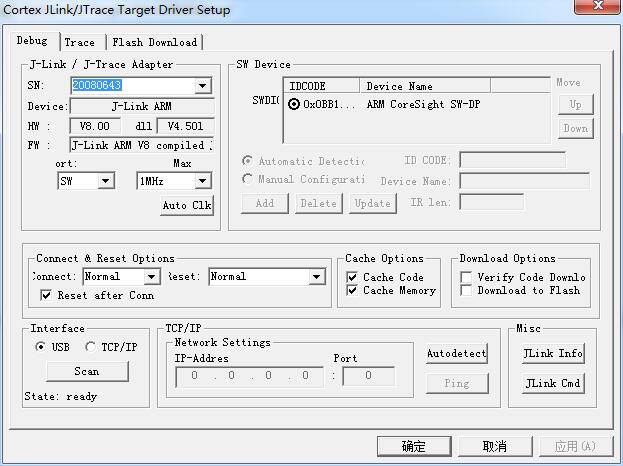Select the TCP/IP interface radio button
Viewport: 623px width, 466px height.
click(x=91, y=347)
